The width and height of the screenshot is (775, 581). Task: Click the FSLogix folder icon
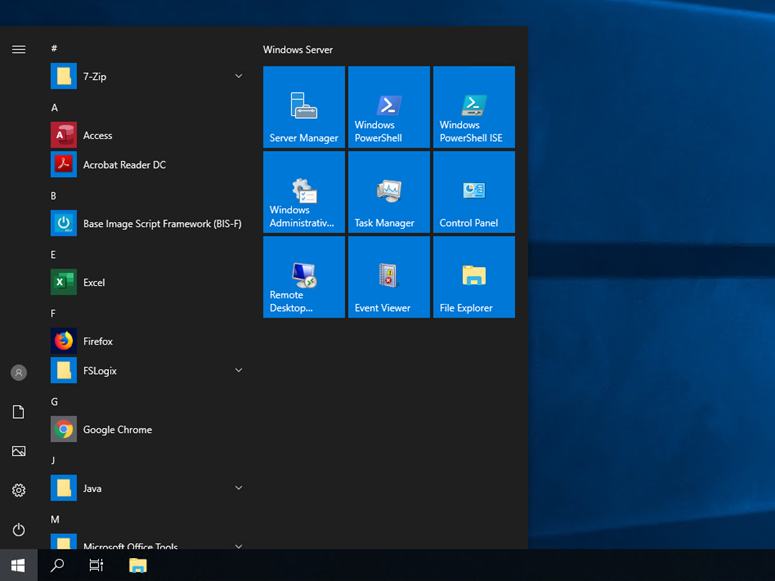(64, 370)
